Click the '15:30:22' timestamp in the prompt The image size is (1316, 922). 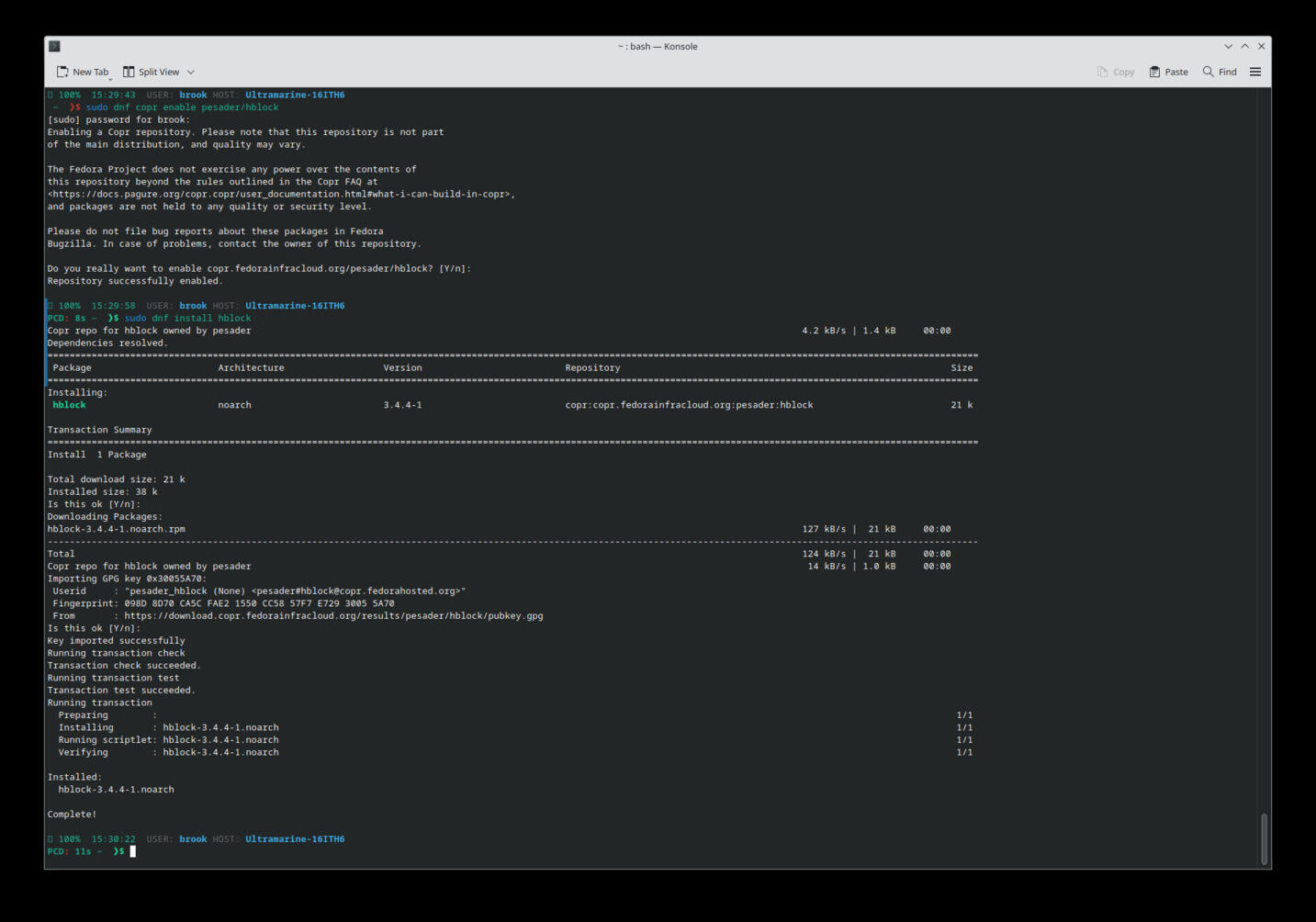click(x=113, y=838)
